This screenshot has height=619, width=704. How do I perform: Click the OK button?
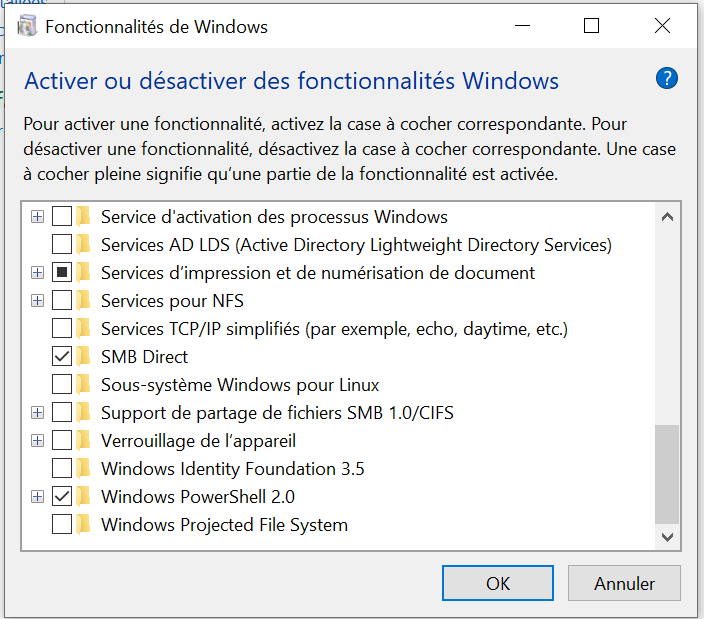(498, 583)
